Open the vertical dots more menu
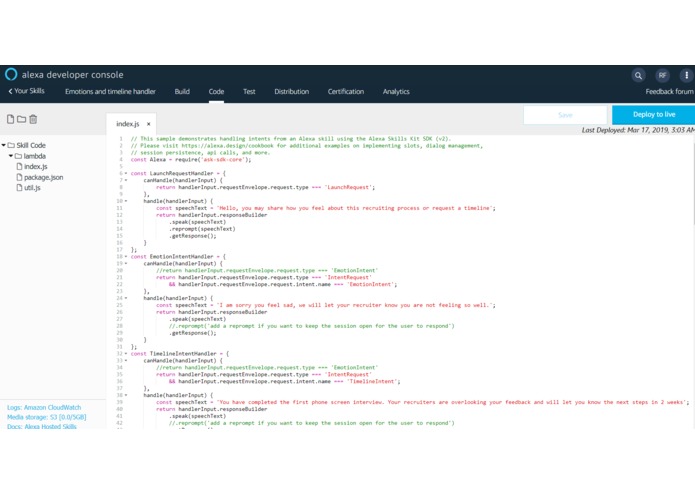 pos(686,75)
